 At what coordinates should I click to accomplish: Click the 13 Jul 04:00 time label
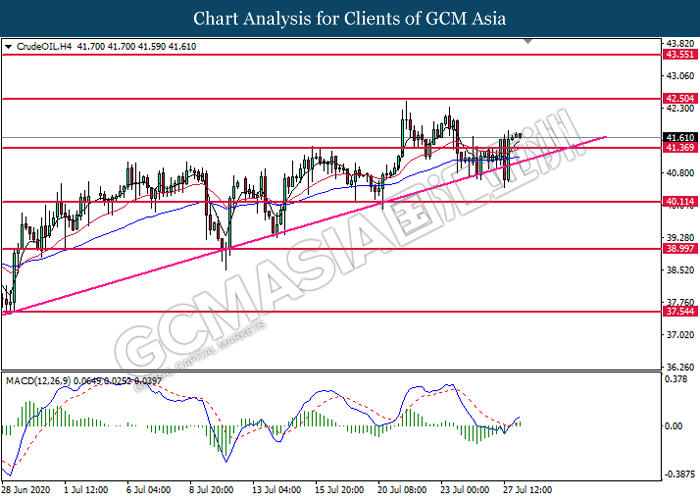[276, 490]
